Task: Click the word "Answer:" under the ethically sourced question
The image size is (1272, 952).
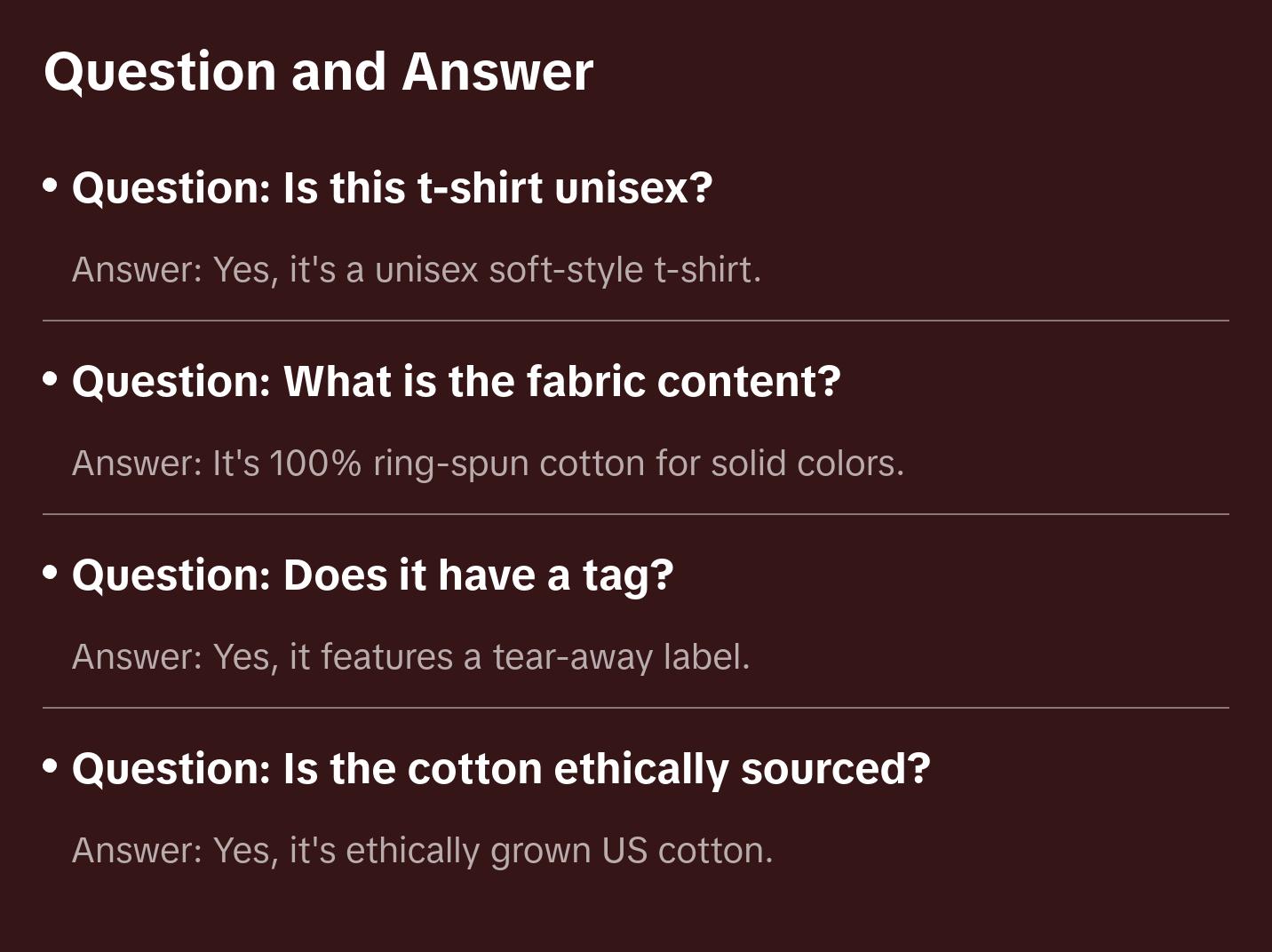Action: tap(138, 851)
